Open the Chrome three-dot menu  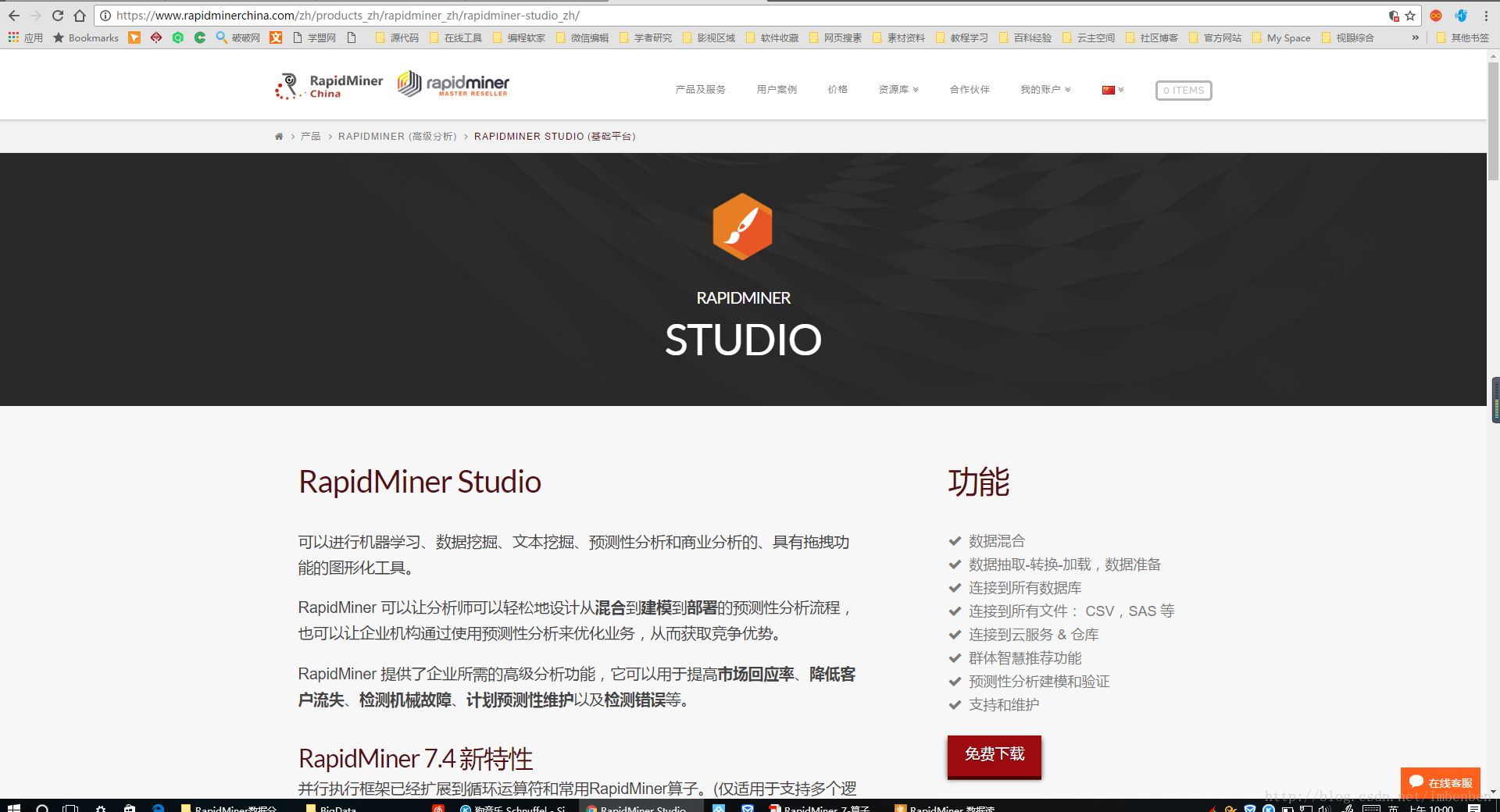pyautogui.click(x=1486, y=16)
